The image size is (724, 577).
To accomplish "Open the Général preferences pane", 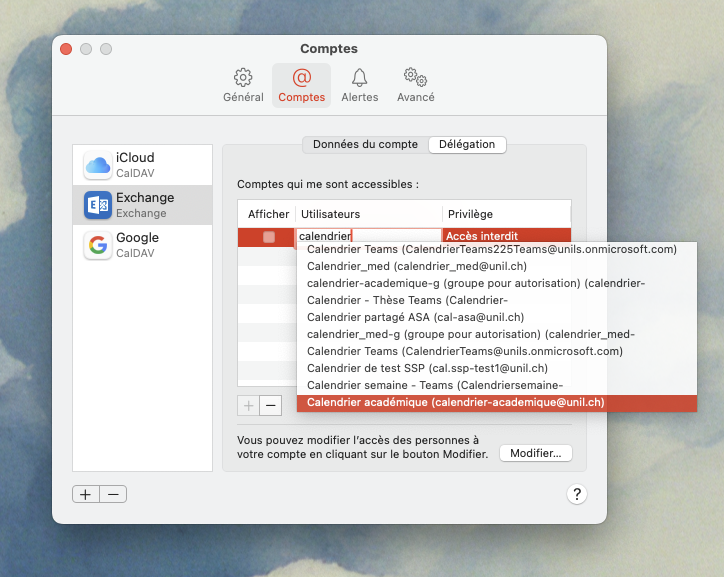I will (243, 85).
